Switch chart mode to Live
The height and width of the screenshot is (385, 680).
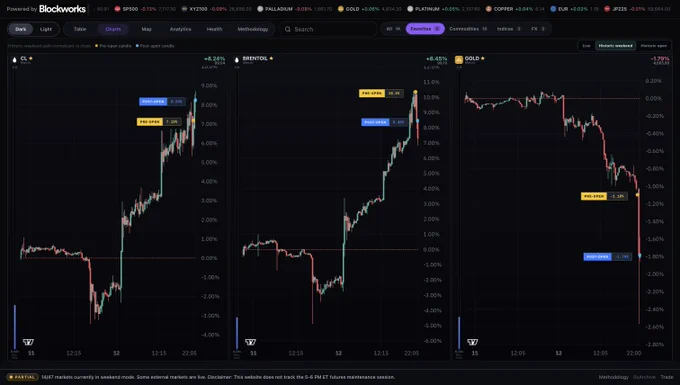point(586,46)
